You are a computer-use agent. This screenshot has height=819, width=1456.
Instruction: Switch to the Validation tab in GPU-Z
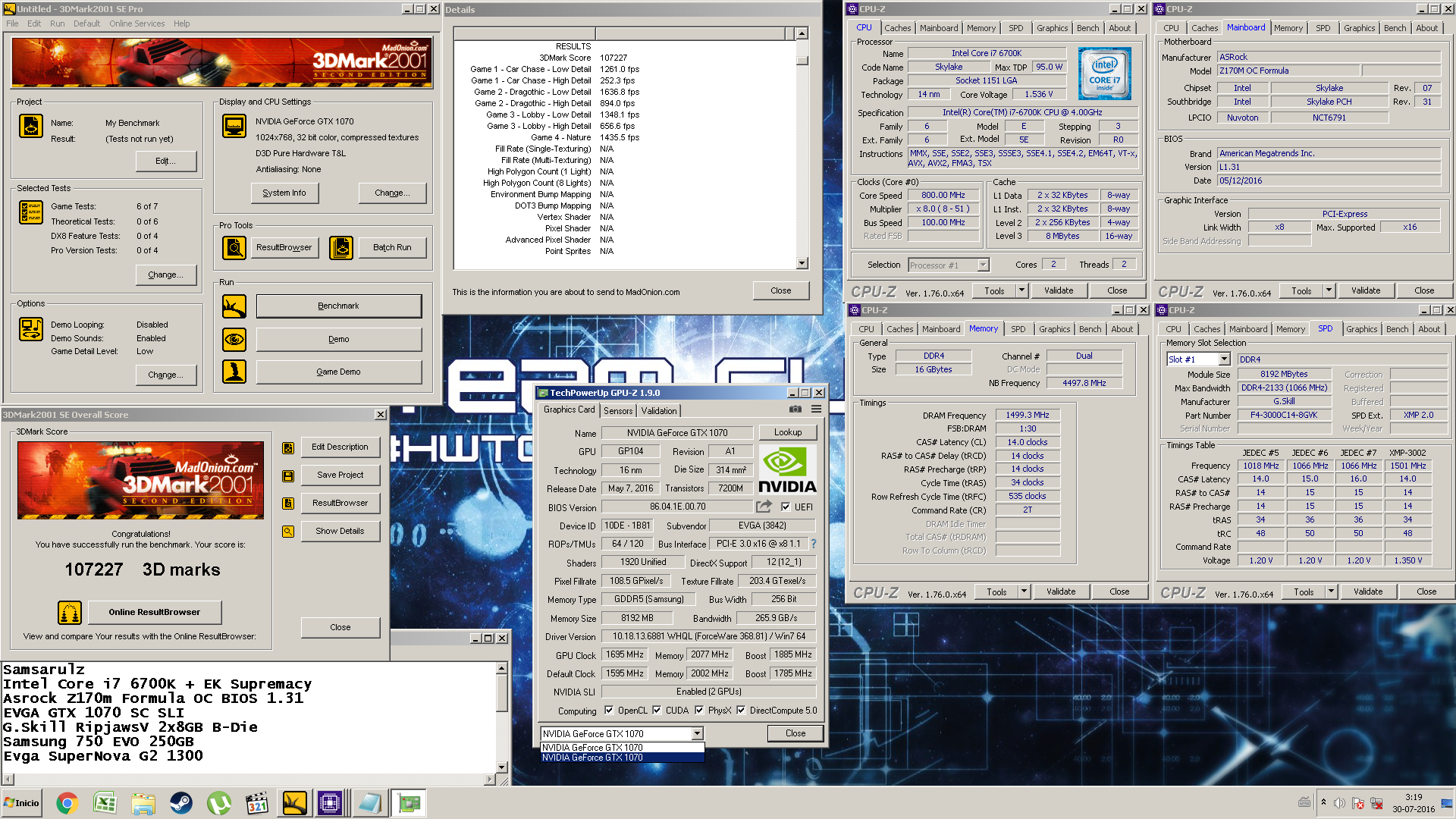point(659,410)
